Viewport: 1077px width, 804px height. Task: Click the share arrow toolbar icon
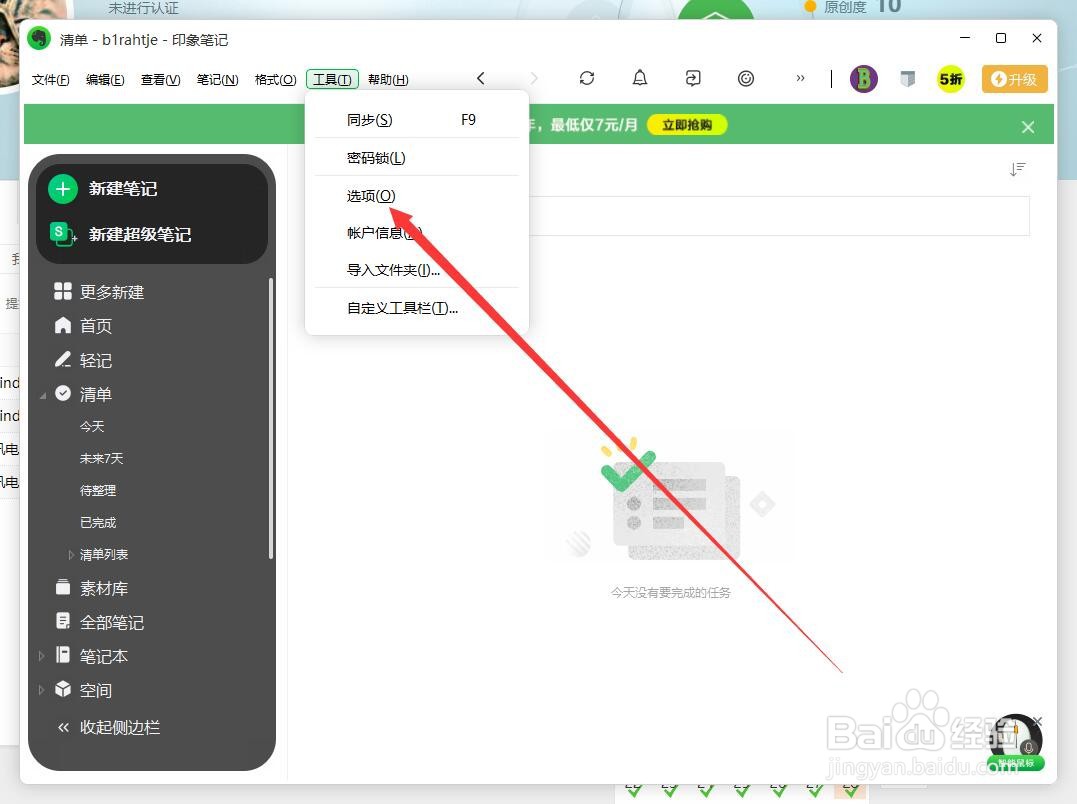point(693,78)
